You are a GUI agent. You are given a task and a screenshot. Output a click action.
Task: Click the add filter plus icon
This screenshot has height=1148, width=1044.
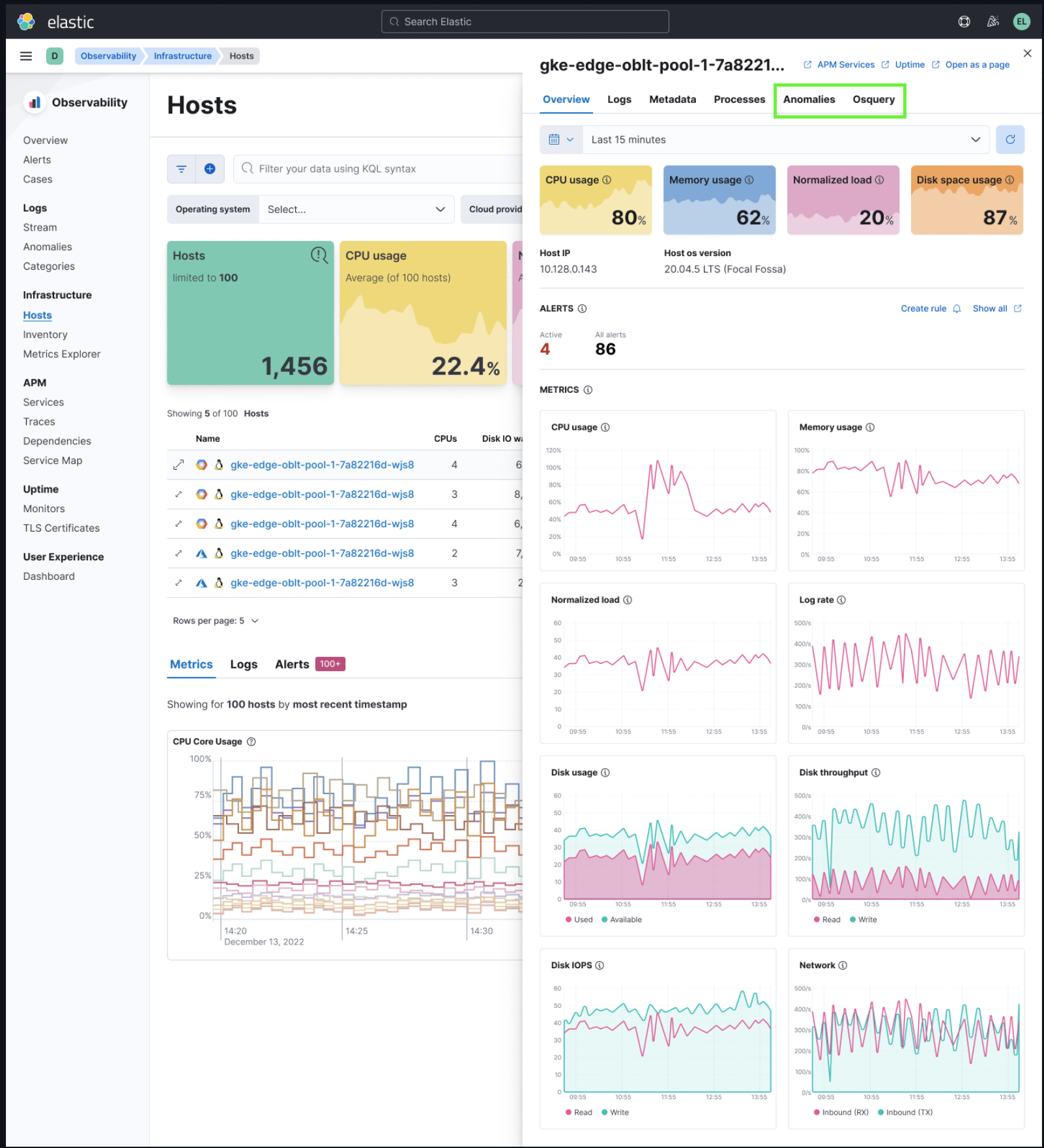[x=210, y=169]
